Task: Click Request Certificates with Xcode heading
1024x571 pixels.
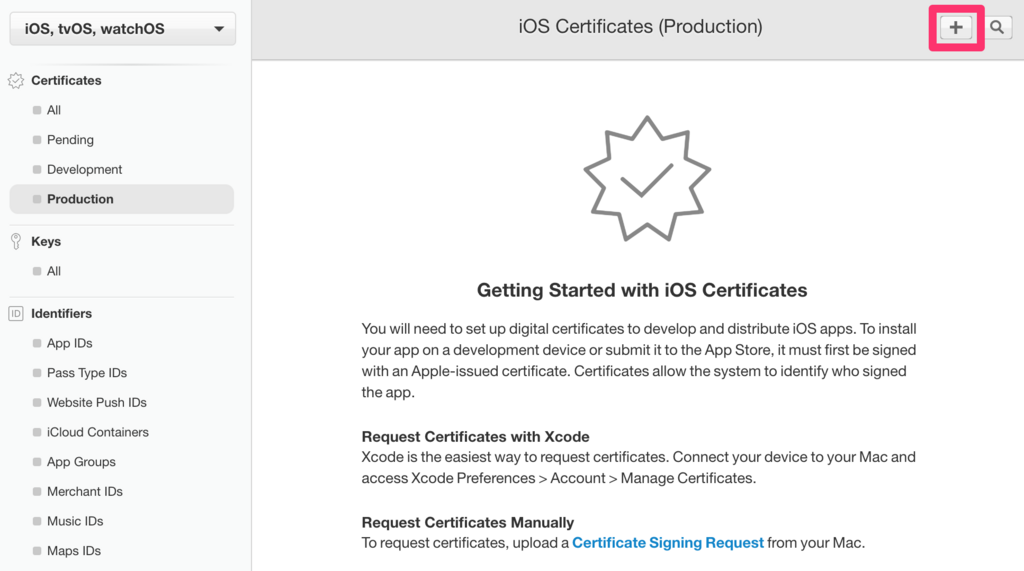Action: pyautogui.click(x=475, y=436)
